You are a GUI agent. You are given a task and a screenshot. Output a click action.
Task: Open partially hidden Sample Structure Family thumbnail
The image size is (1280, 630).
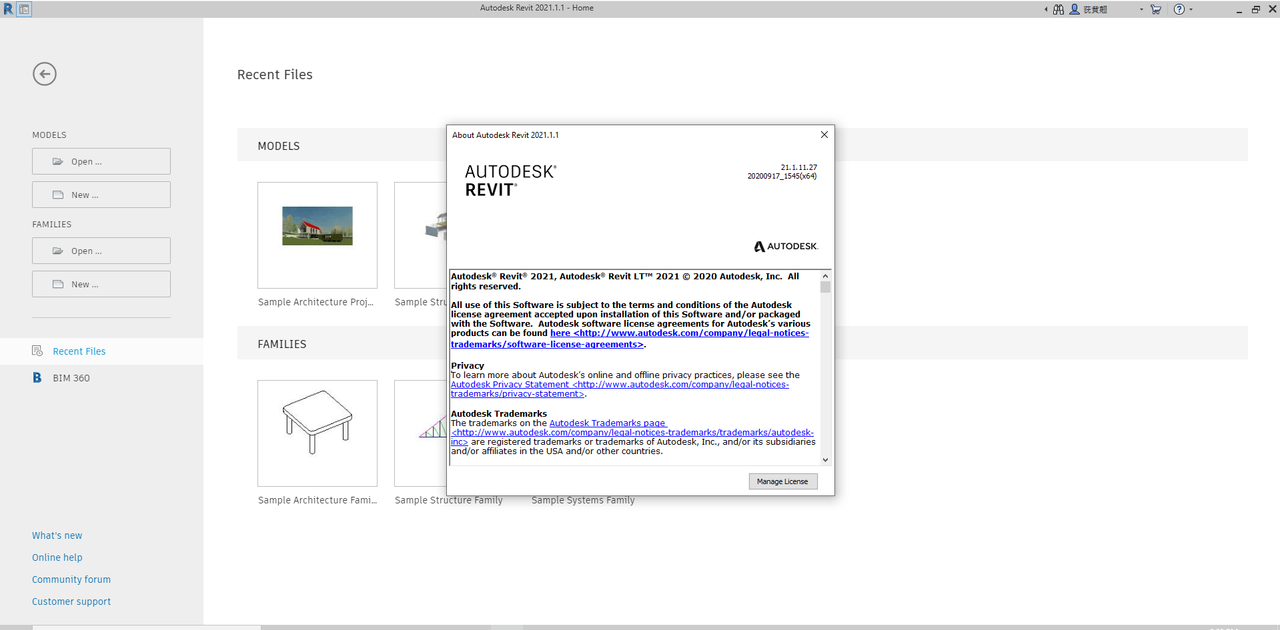(x=420, y=433)
